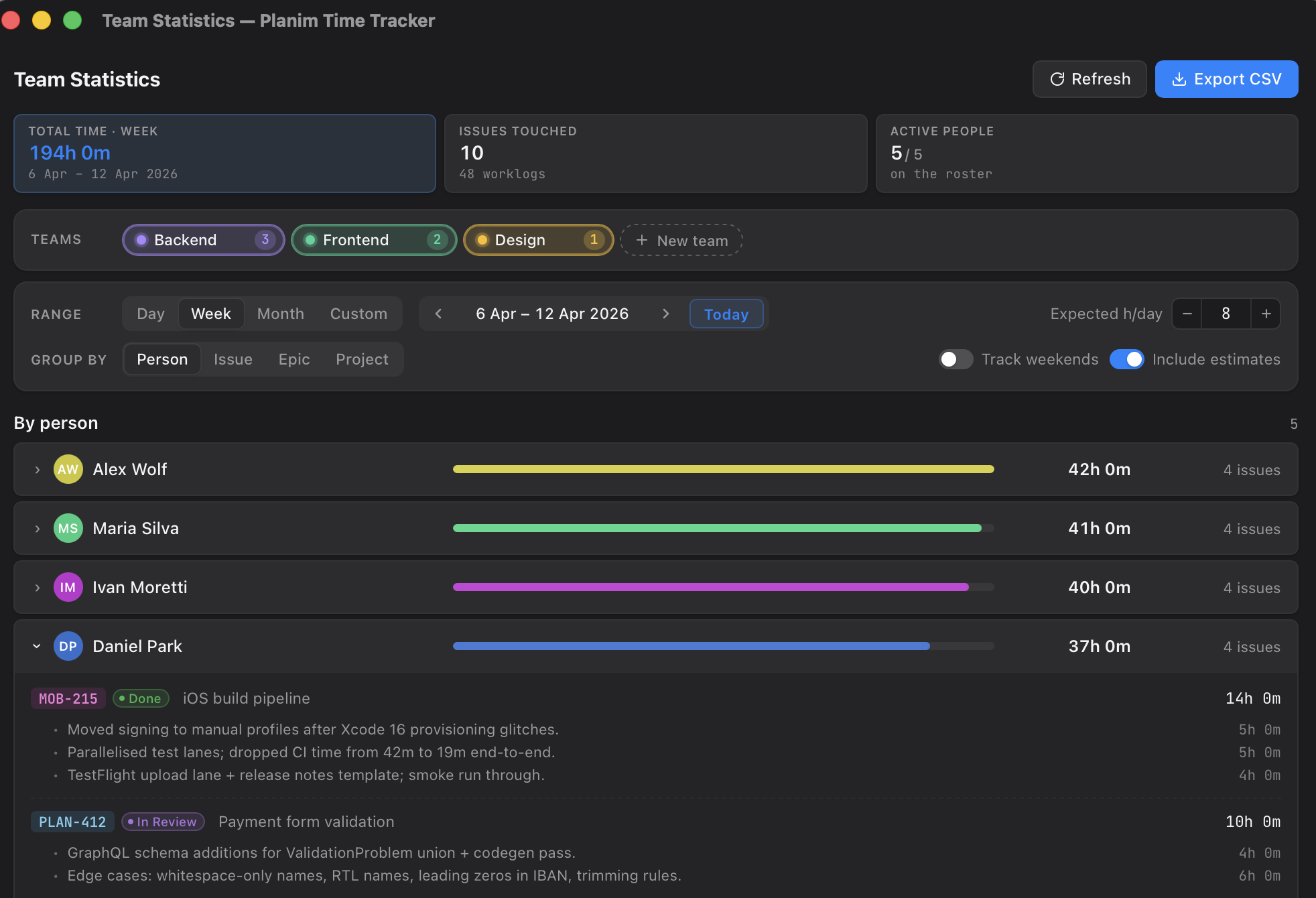This screenshot has height=898, width=1316.
Task: Click the previous date range arrow
Action: [x=438, y=314]
